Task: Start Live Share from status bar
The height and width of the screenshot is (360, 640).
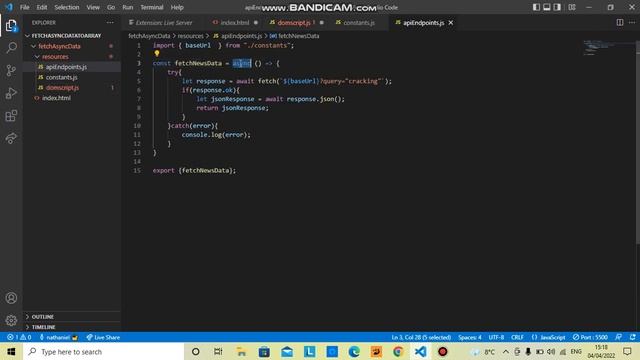Action: pos(103,338)
